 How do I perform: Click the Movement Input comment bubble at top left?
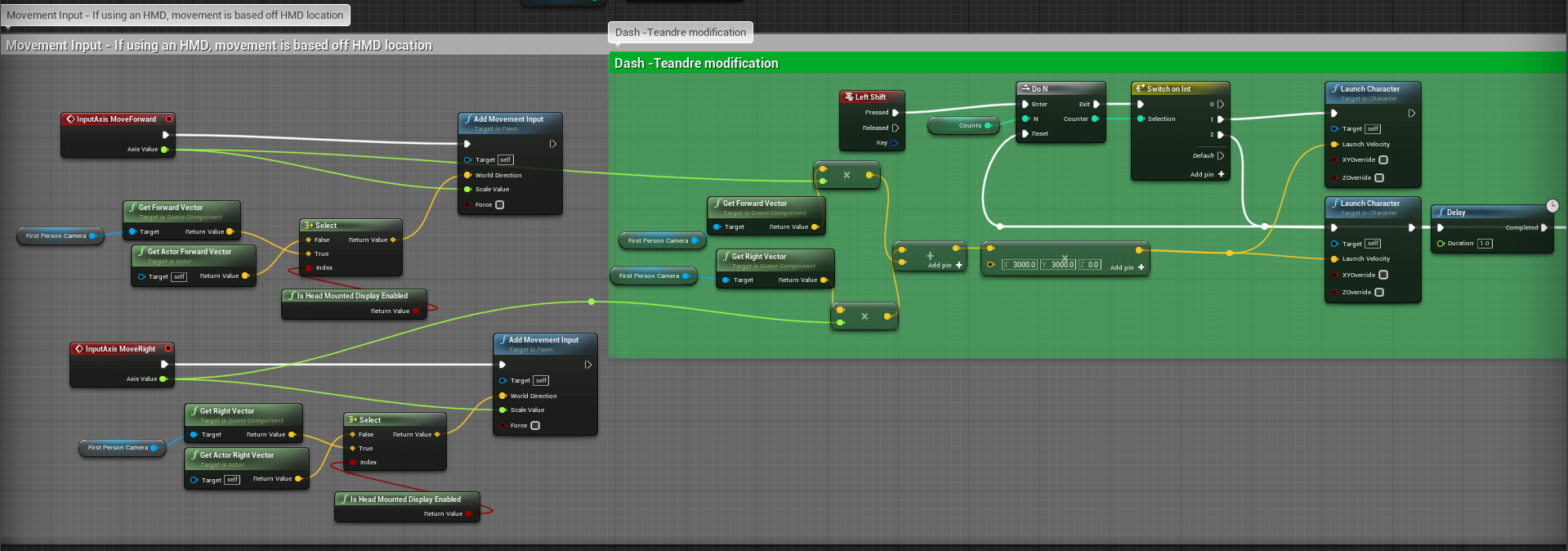pyautogui.click(x=175, y=15)
